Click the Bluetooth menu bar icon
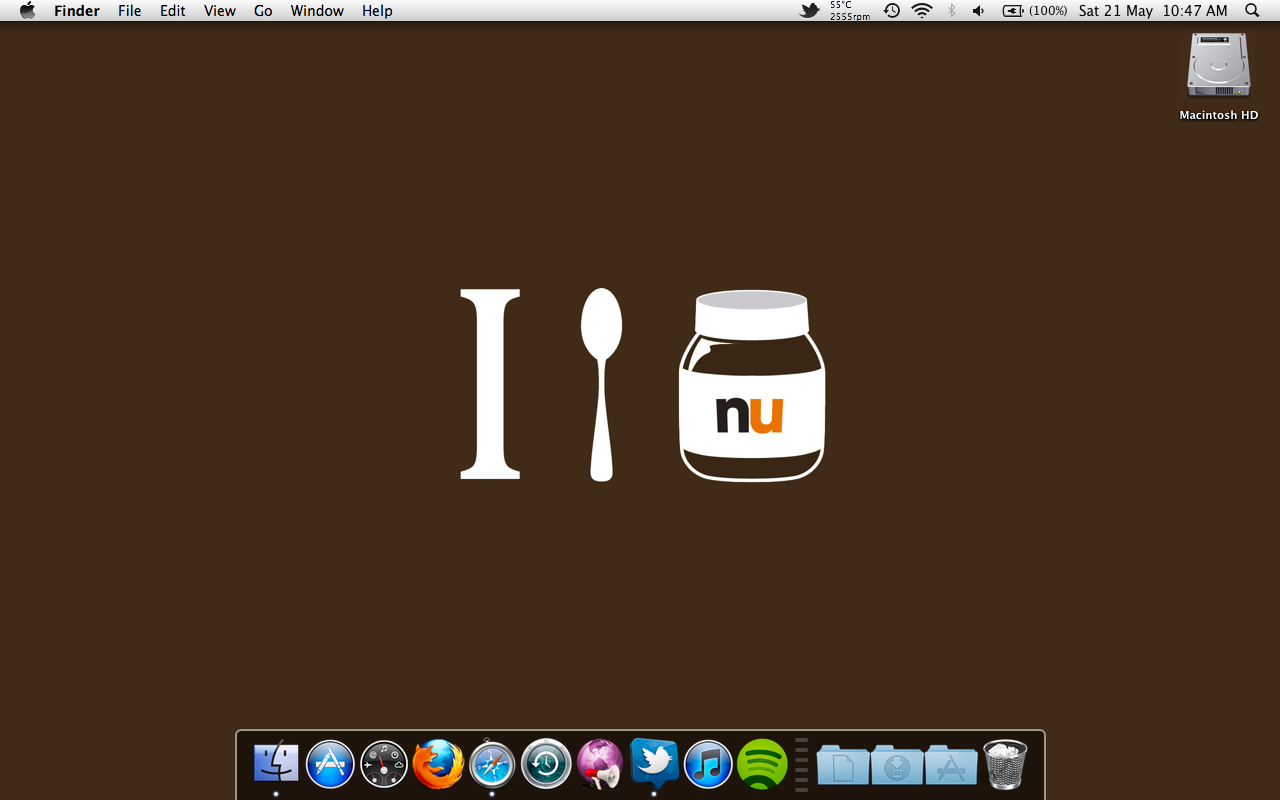This screenshot has width=1280, height=800. coord(951,11)
